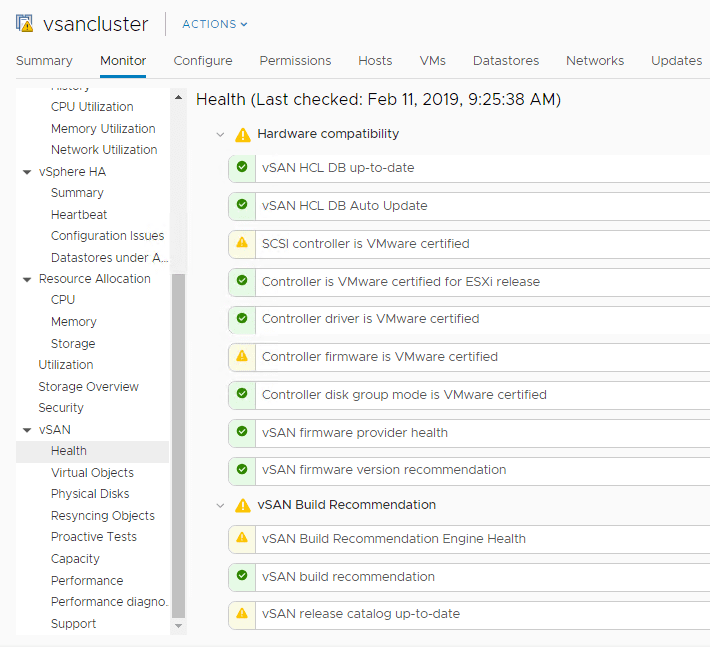Viewport: 710px width, 647px height.
Task: Click green check icon for Controller certified for ESXi release
Action: click(242, 280)
